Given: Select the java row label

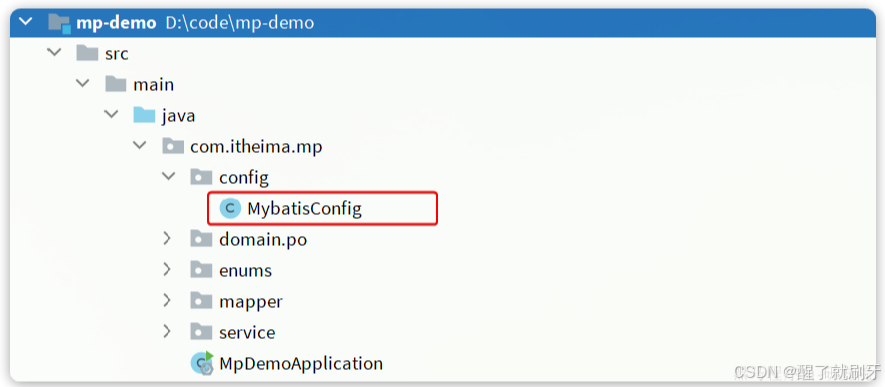Looking at the screenshot, I should (178, 116).
